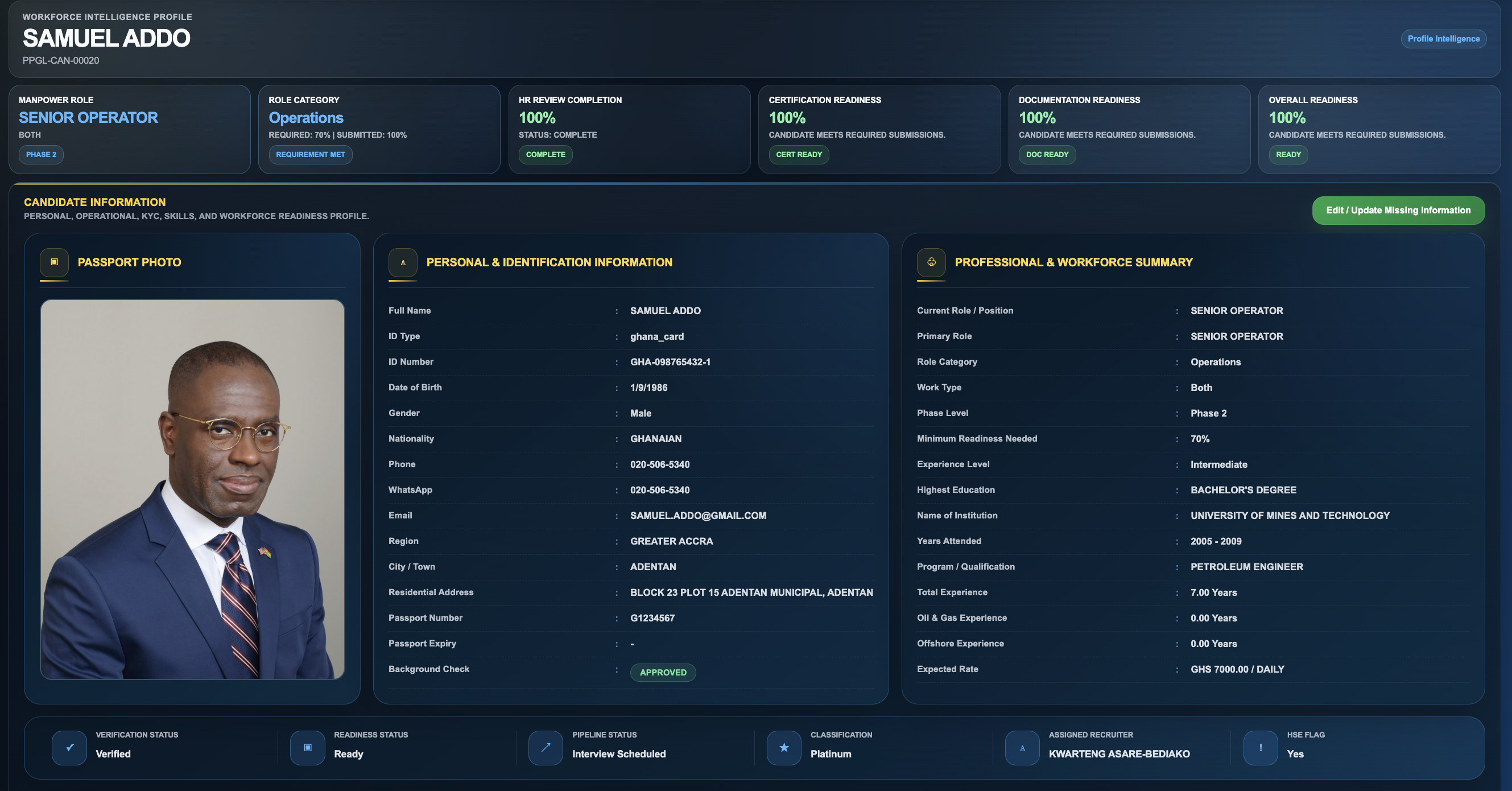Click the Assigned Recruiter person icon
The width and height of the screenshot is (1512, 791).
pyautogui.click(x=1022, y=748)
